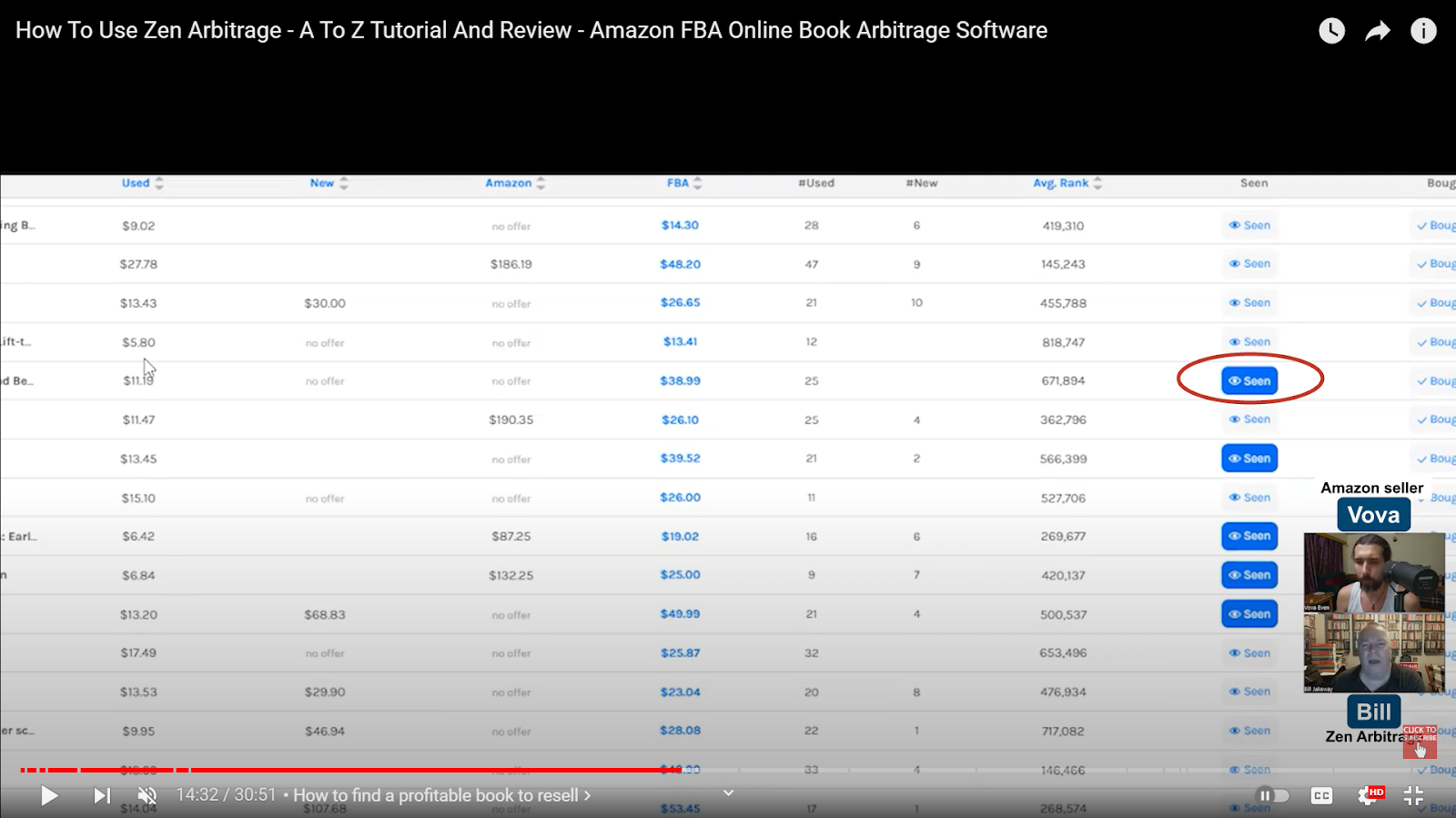Sort table by Amazon price
This screenshot has width=1456, height=818.
click(515, 183)
